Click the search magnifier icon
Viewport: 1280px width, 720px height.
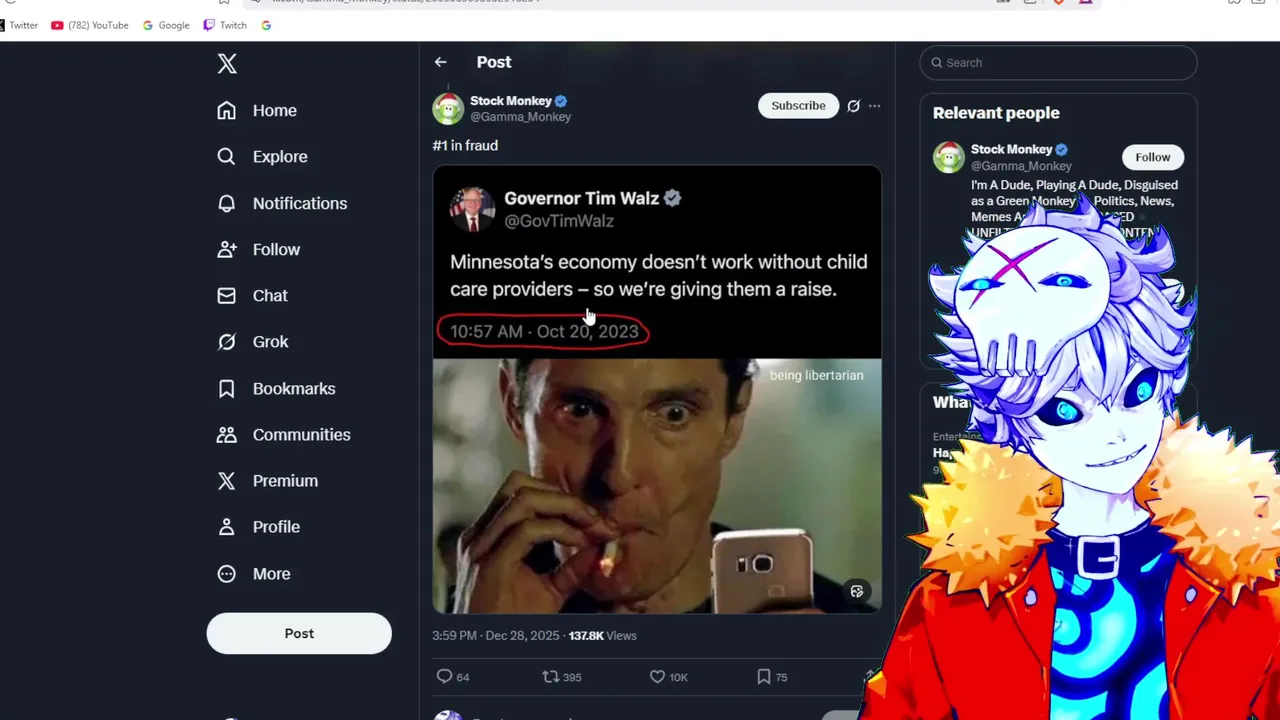pos(937,63)
